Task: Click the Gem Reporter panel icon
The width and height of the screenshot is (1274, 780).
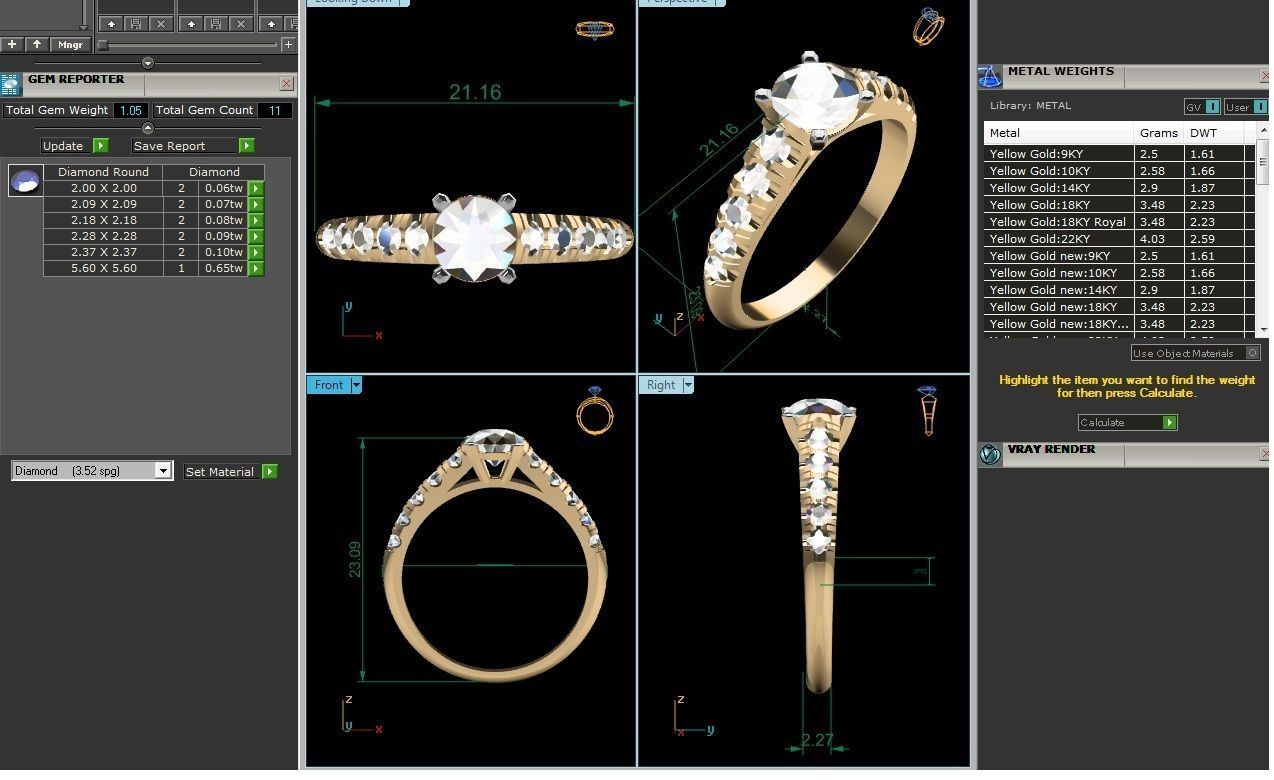Action: click(11, 84)
